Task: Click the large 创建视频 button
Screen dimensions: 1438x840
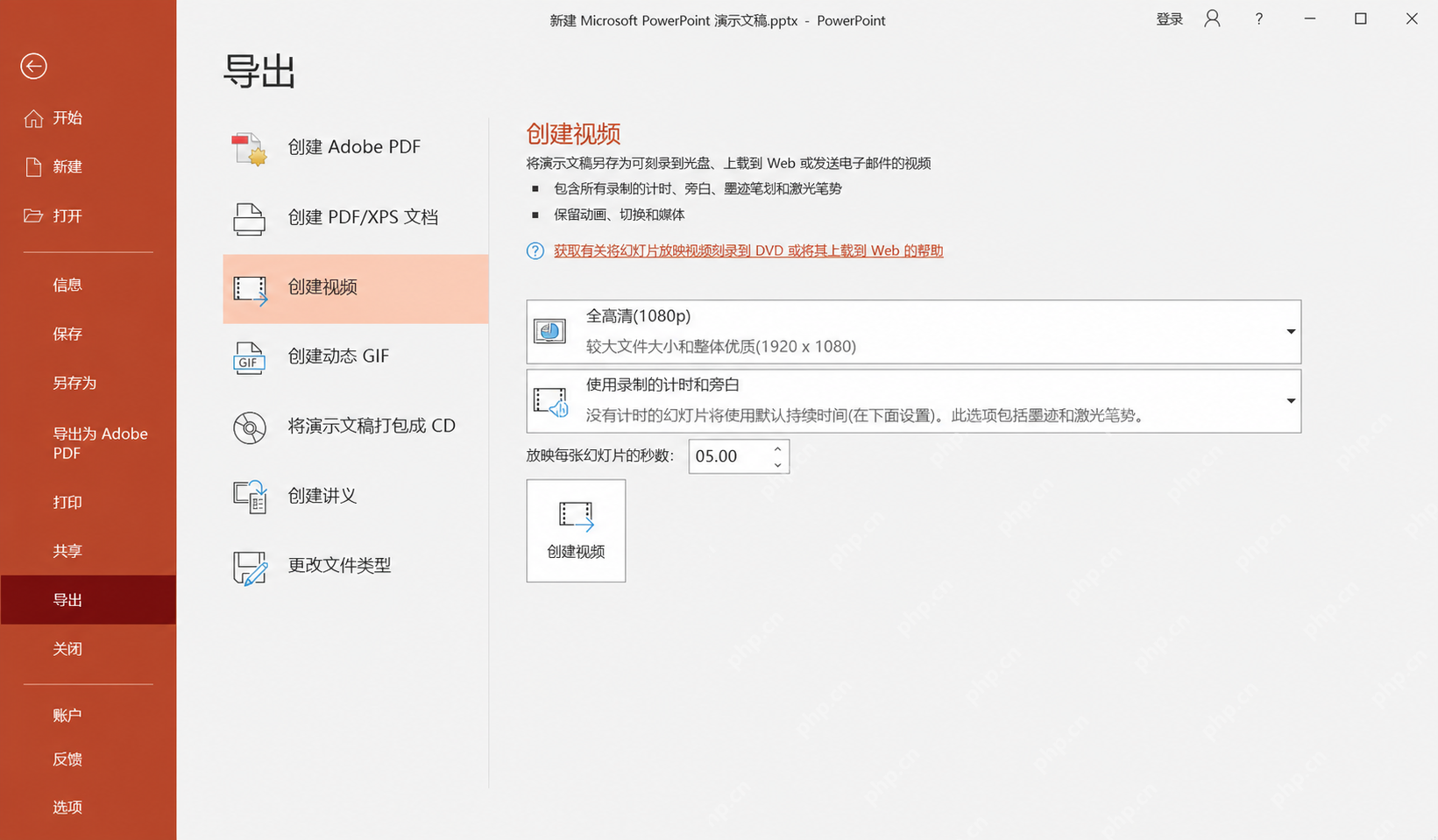Action: [x=576, y=531]
